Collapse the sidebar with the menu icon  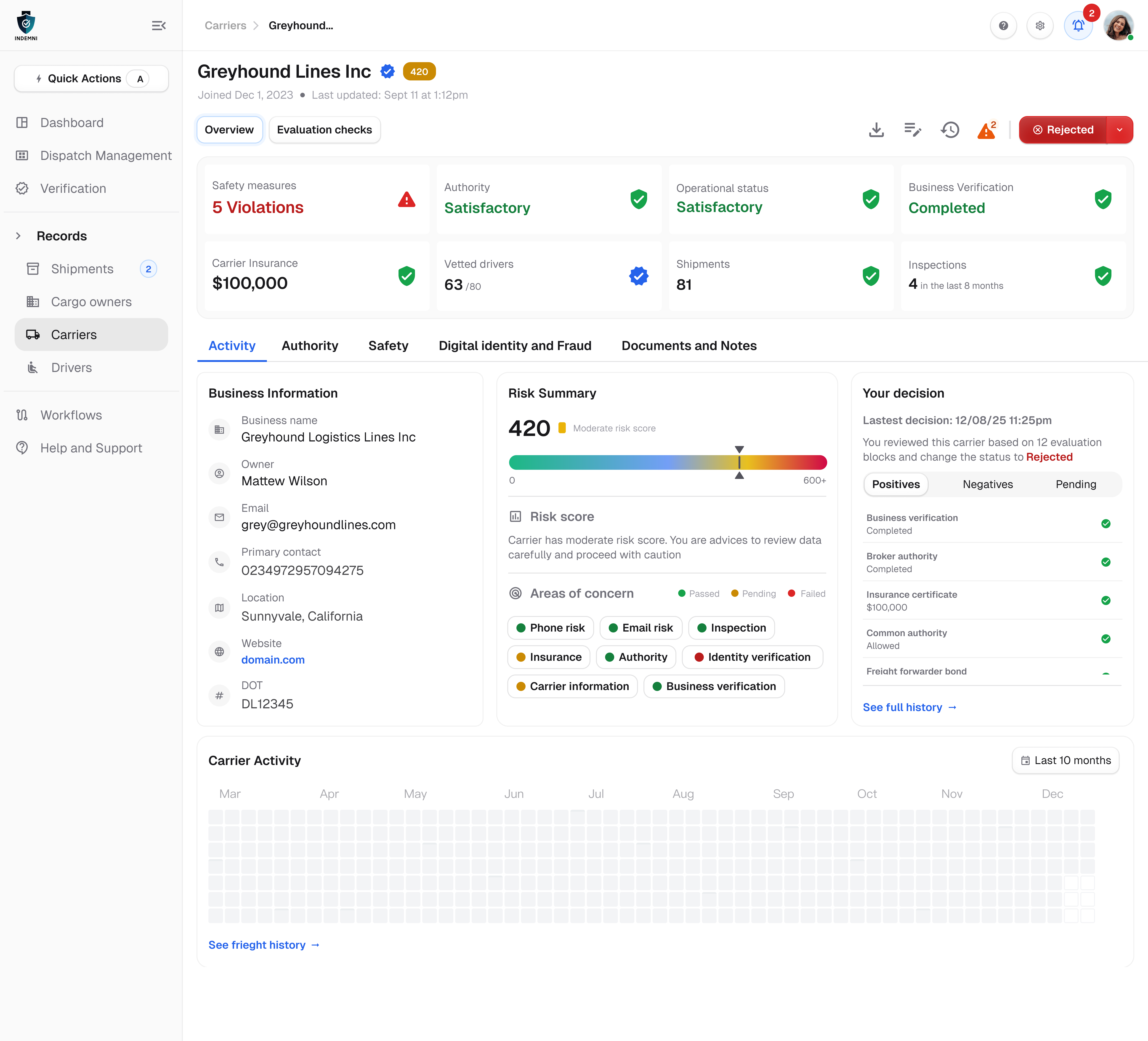click(159, 26)
